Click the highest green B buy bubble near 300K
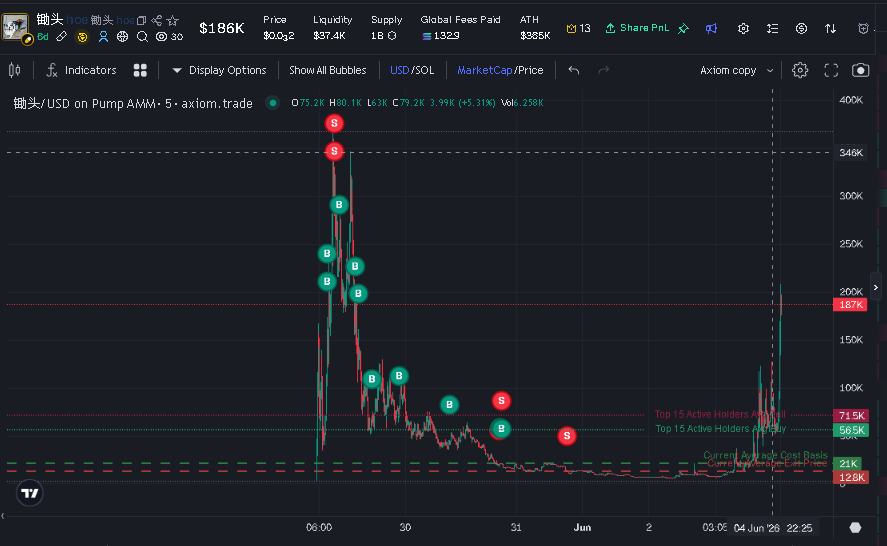This screenshot has height=546, width=887. 339,205
